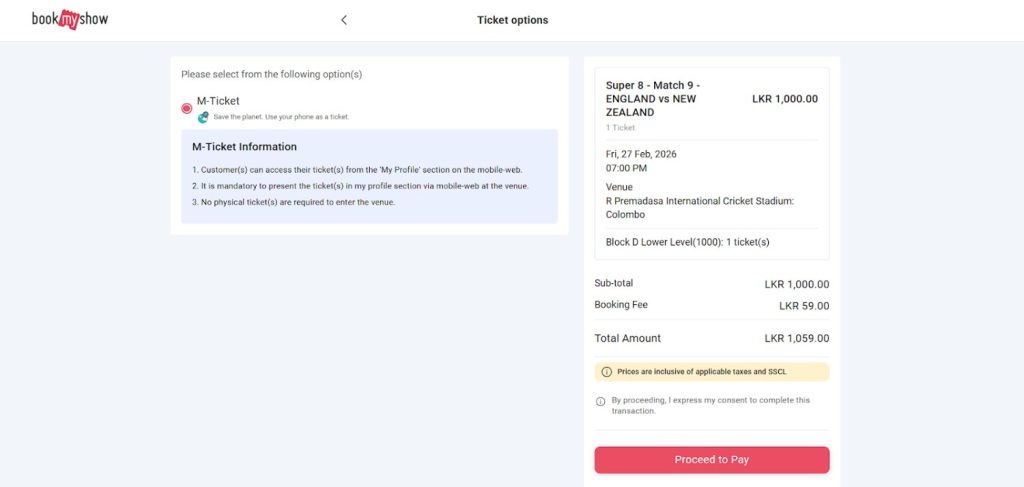Click the LKR 1,000.00 ticket price

pos(785,99)
